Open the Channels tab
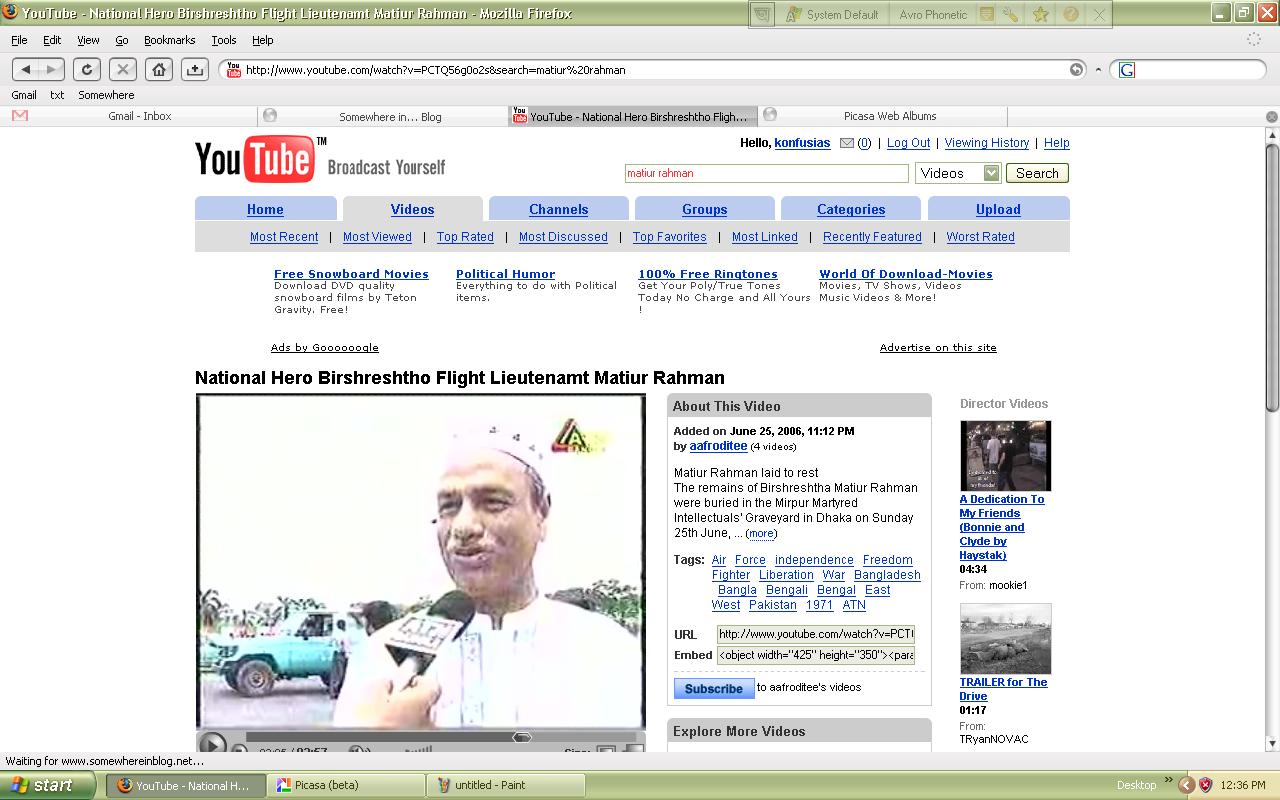This screenshot has width=1280, height=800. pyautogui.click(x=559, y=209)
